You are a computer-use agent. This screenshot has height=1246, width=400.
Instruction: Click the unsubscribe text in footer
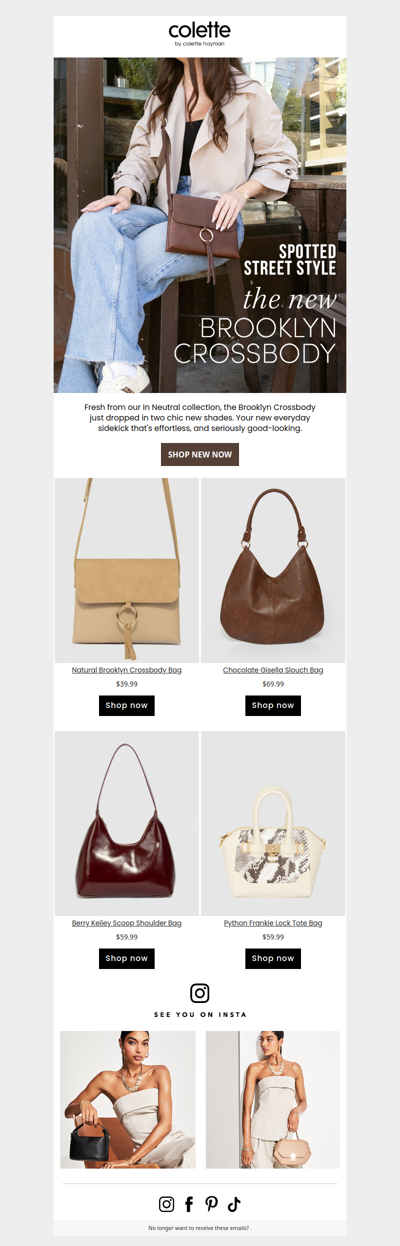coord(200,1228)
